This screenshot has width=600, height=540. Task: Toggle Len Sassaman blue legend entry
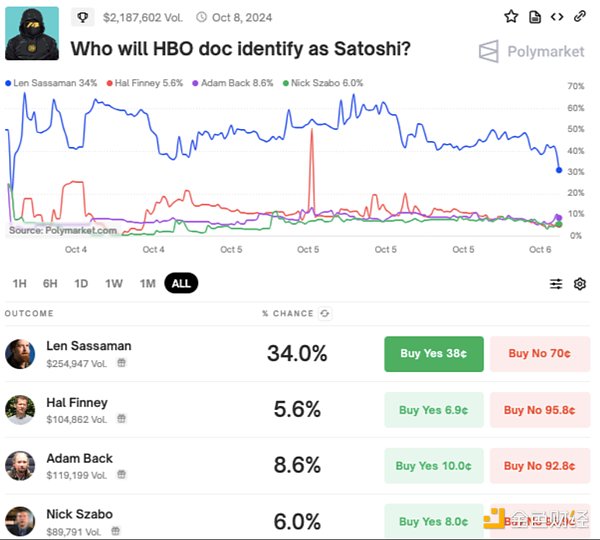pyautogui.click(x=52, y=82)
